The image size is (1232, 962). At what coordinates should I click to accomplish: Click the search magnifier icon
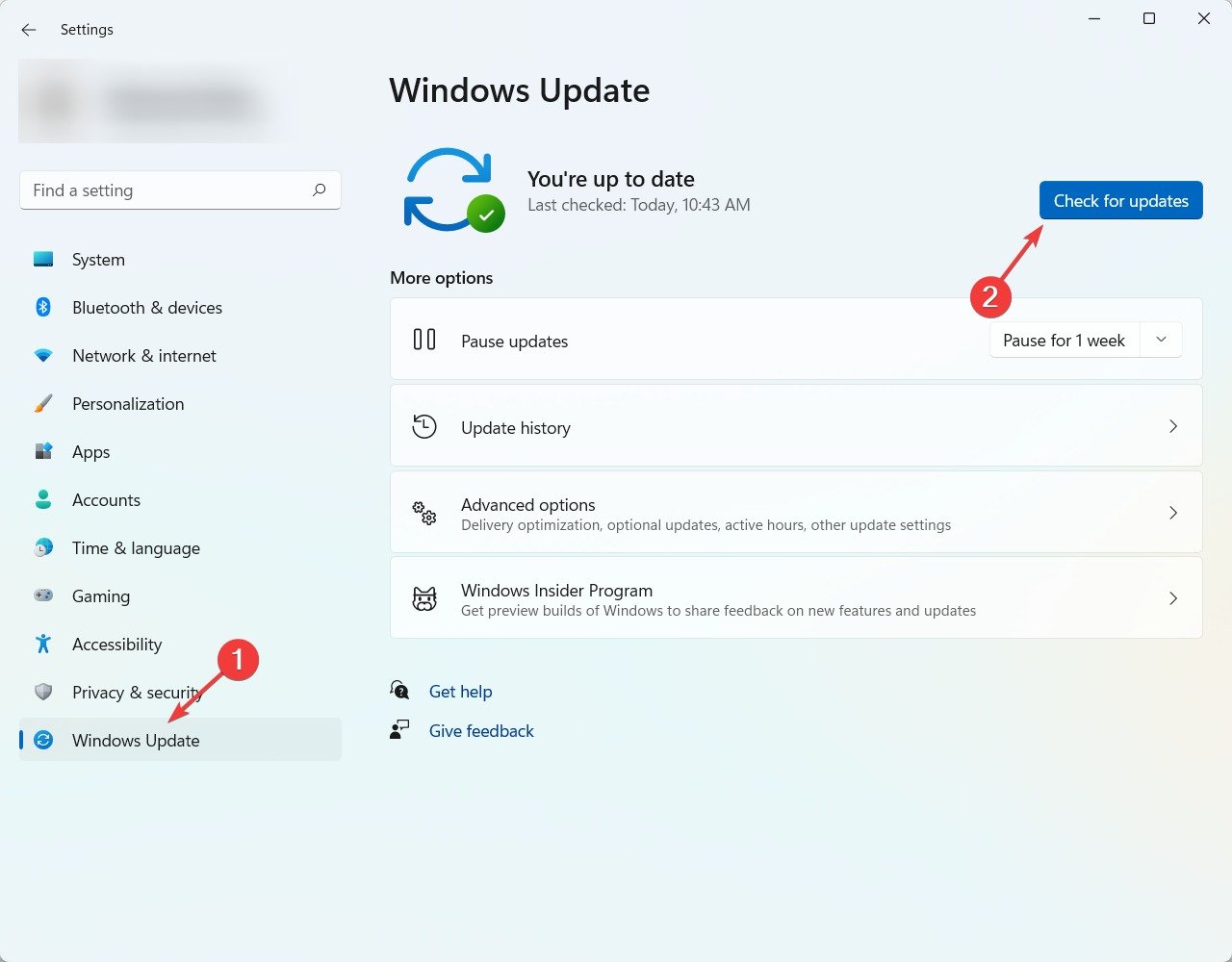tap(319, 190)
